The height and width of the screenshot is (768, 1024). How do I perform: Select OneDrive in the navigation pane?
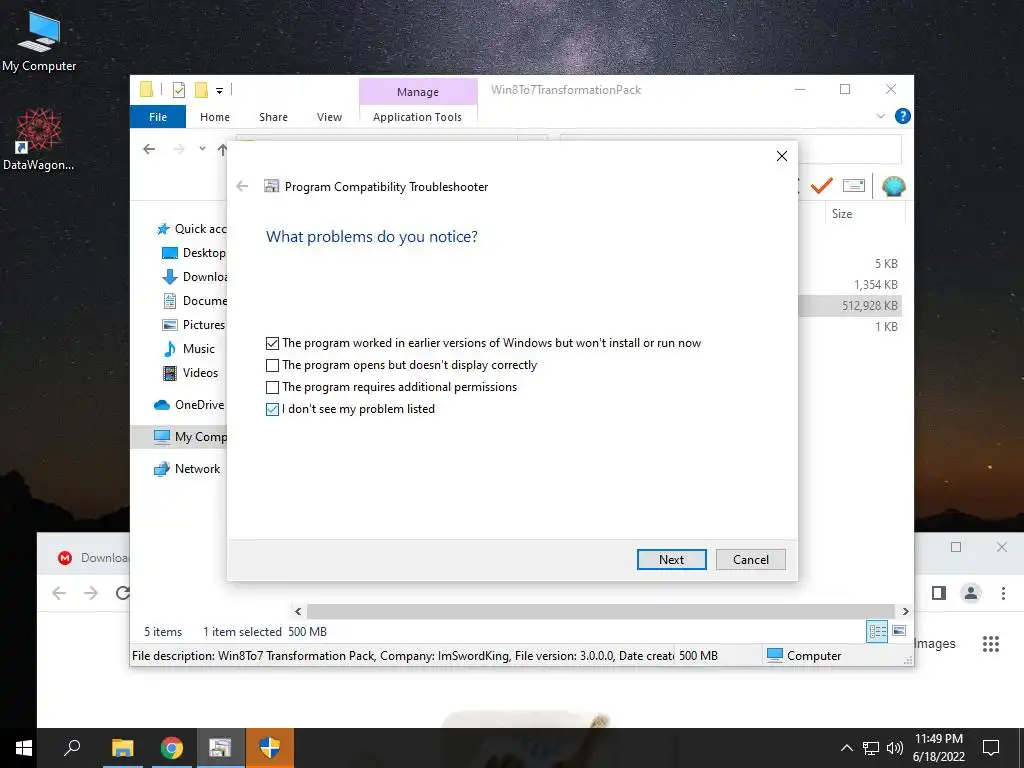click(189, 405)
